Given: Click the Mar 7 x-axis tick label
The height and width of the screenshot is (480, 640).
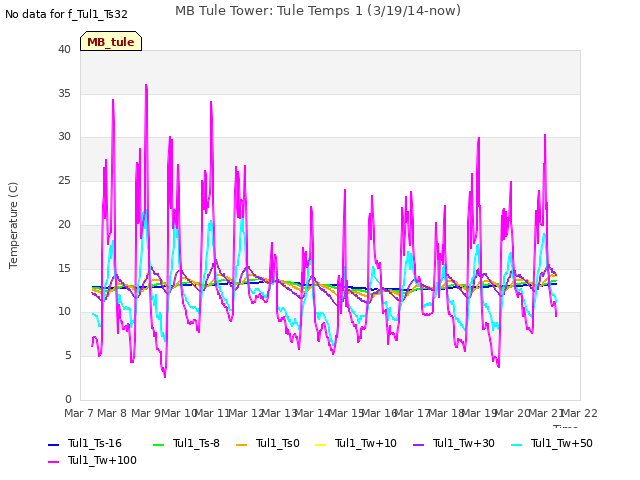Looking at the screenshot, I should click(x=79, y=413).
